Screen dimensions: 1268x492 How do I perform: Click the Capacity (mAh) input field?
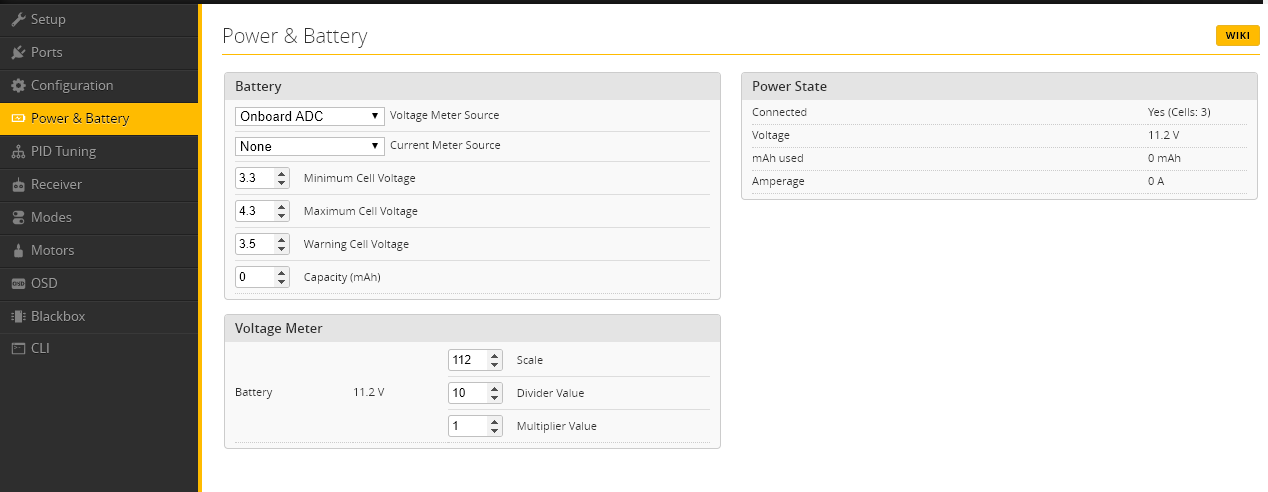click(253, 276)
